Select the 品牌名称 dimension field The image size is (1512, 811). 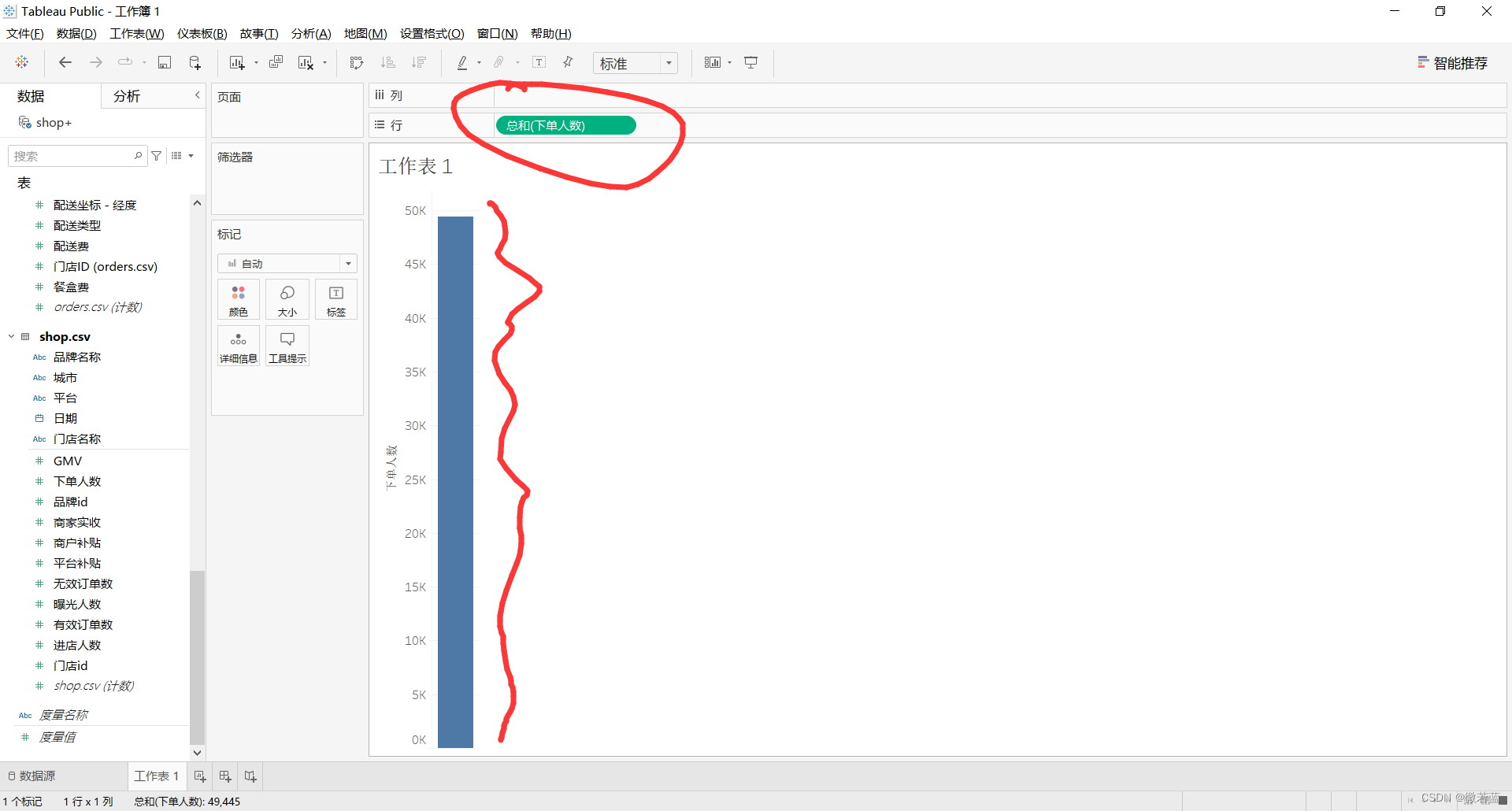pyautogui.click(x=77, y=357)
